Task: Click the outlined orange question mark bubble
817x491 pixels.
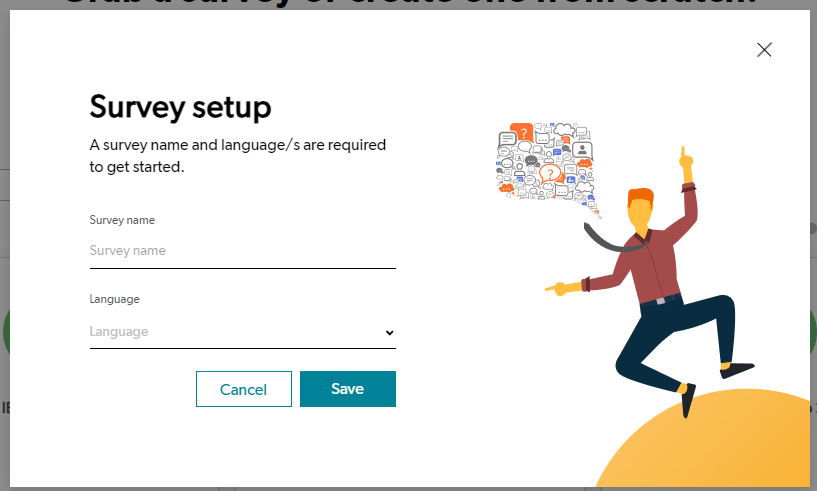Action: (x=548, y=173)
